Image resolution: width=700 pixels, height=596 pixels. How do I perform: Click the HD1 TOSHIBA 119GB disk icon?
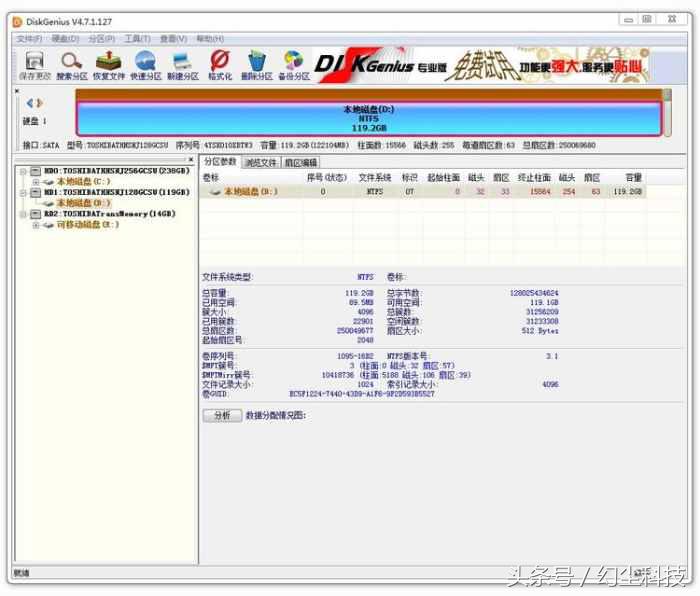36,192
